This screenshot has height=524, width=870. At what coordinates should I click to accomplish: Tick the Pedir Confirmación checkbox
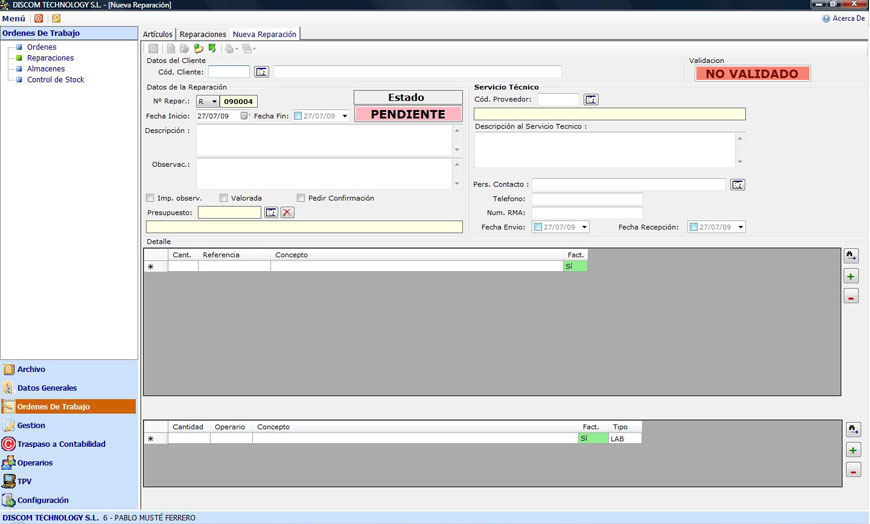(x=301, y=198)
